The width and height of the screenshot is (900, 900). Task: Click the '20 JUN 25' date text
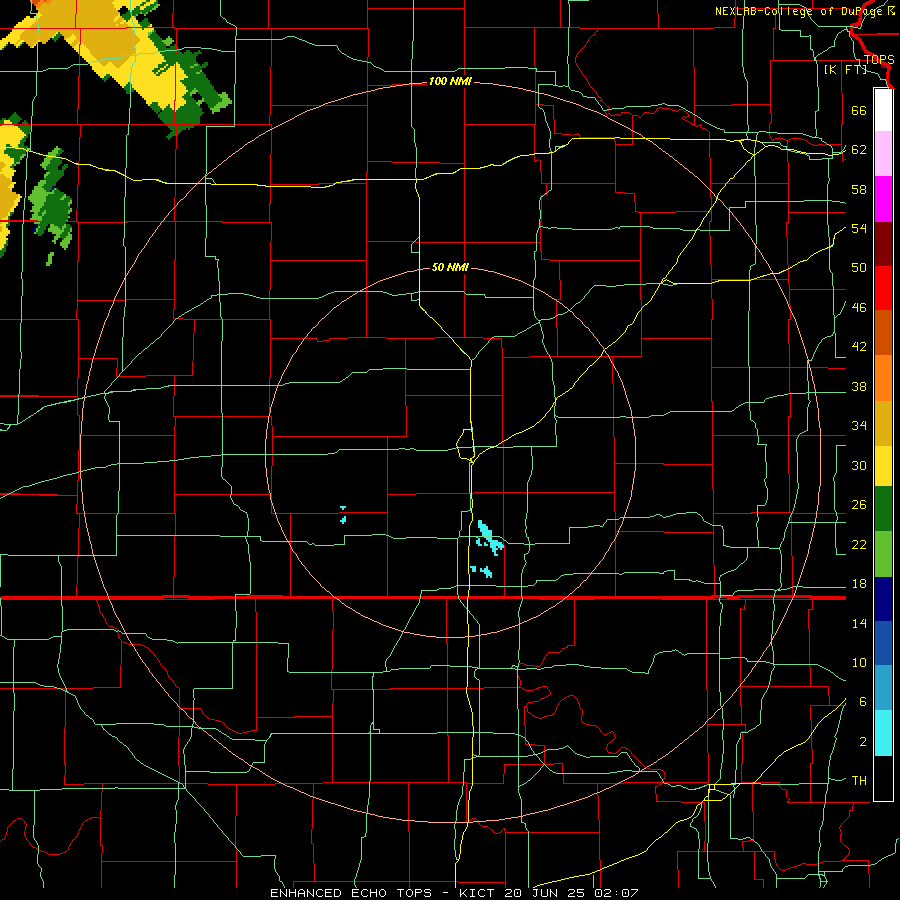click(546, 893)
